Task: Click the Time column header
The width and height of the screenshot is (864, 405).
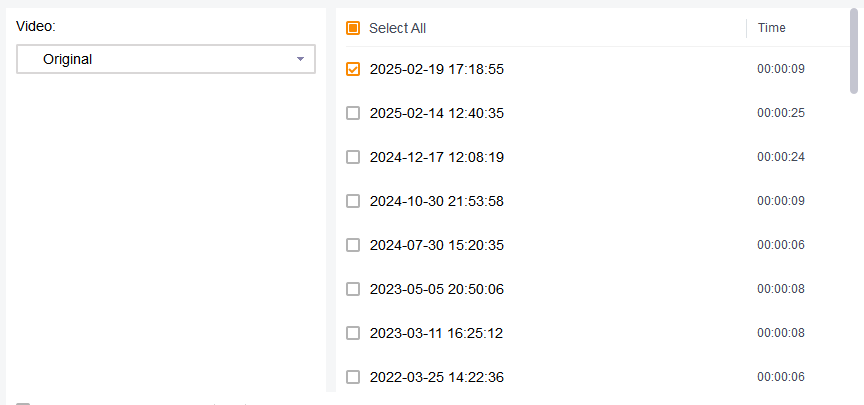Action: (771, 28)
